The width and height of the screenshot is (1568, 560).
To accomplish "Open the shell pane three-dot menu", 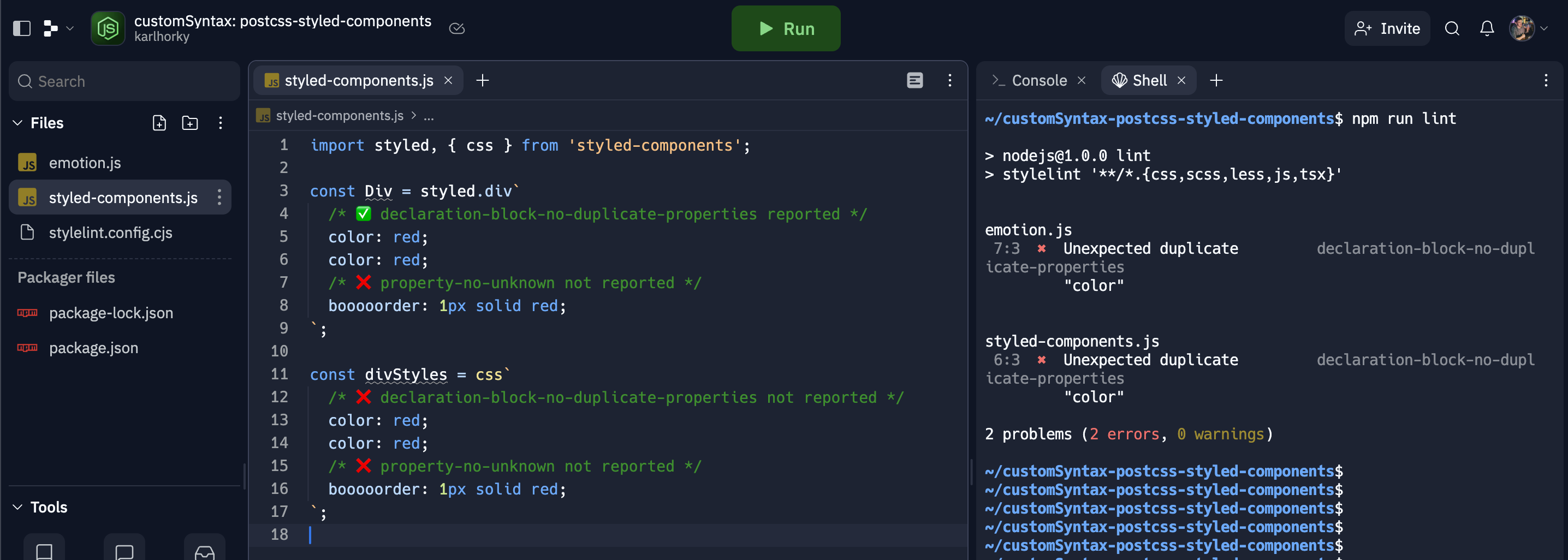I will [x=1546, y=80].
